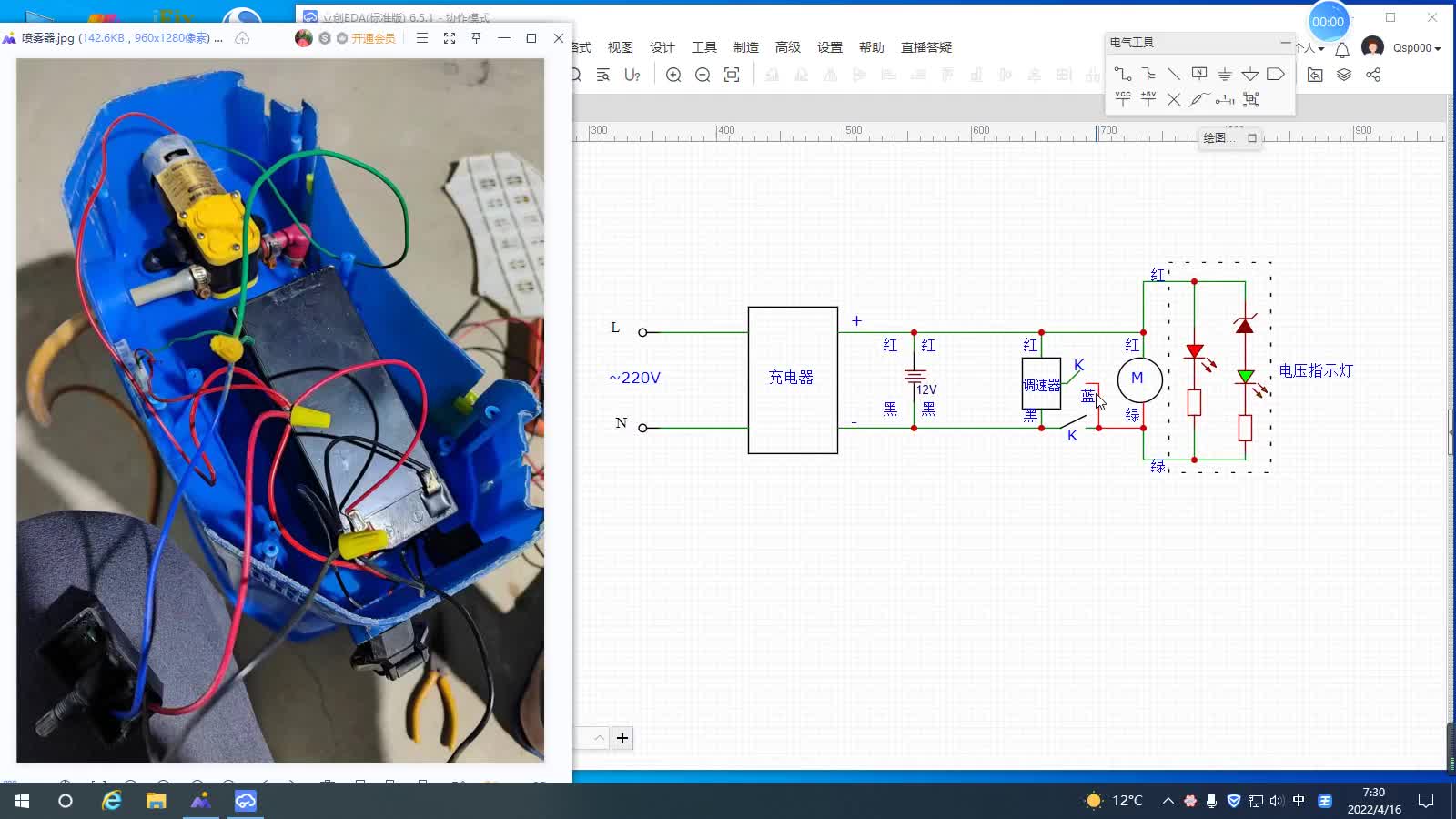Fit the schematic to window
This screenshot has height=819, width=1456.
[x=732, y=75]
